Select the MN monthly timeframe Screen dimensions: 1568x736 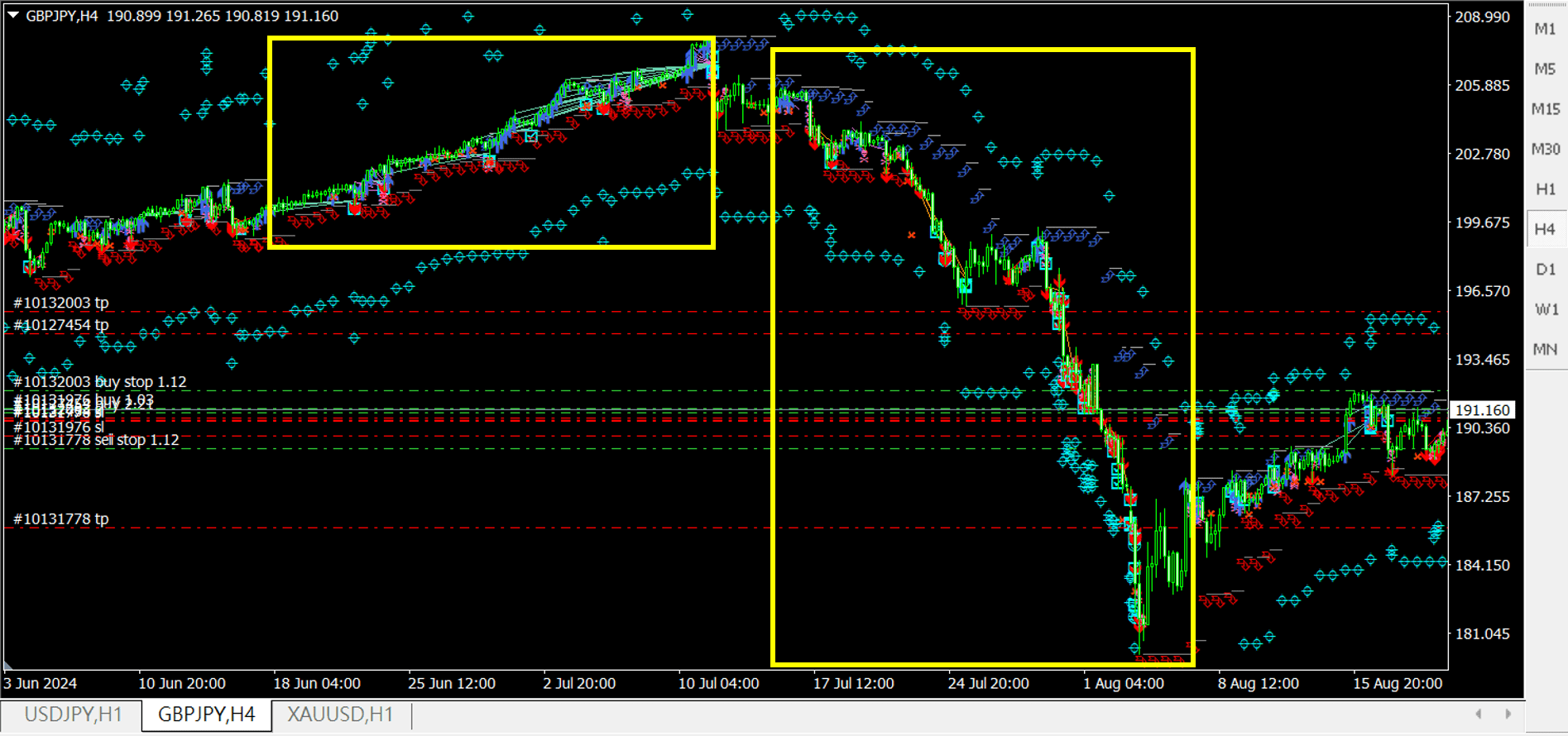(x=1544, y=349)
